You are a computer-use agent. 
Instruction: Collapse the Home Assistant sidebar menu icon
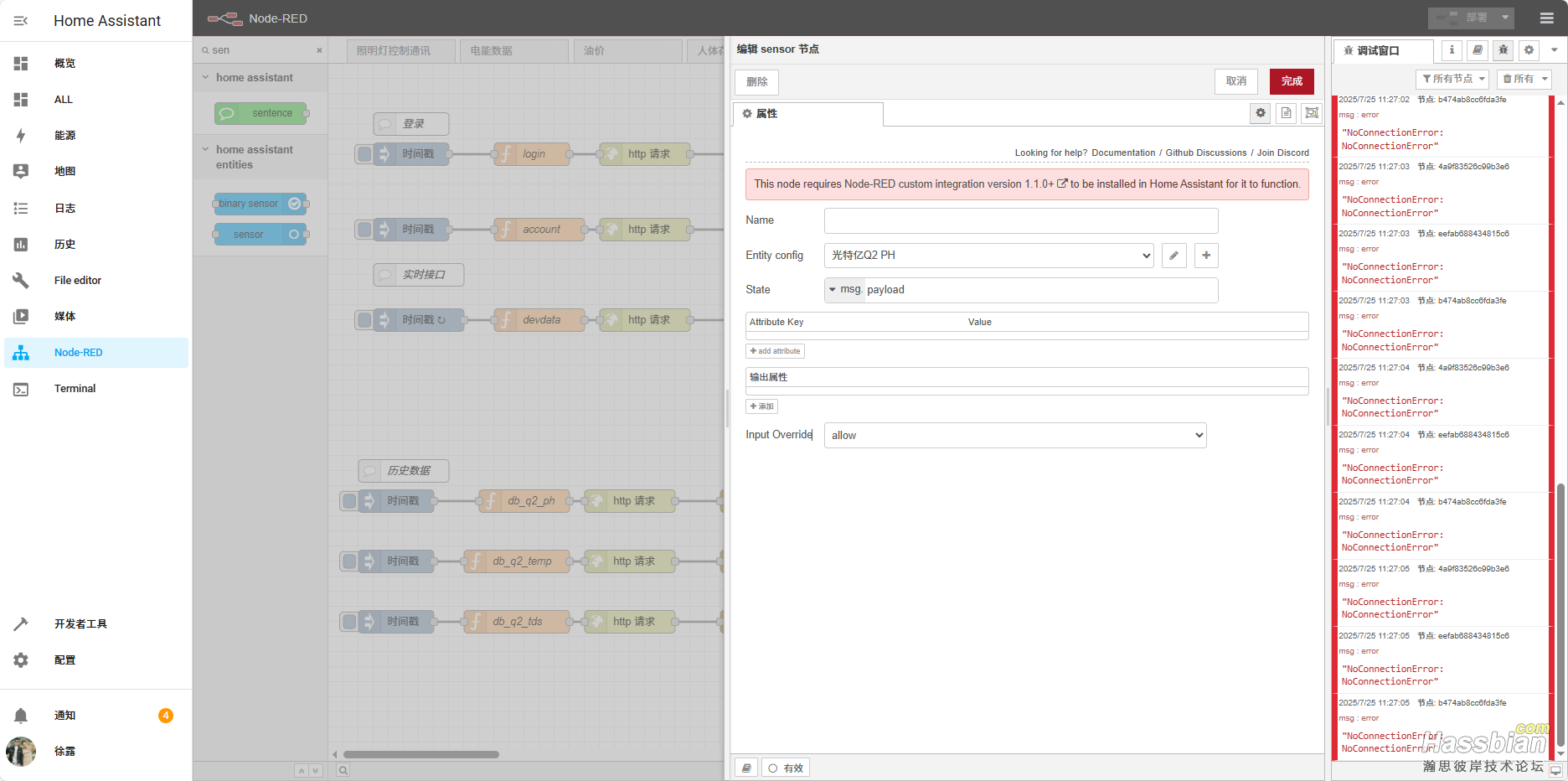(x=21, y=21)
